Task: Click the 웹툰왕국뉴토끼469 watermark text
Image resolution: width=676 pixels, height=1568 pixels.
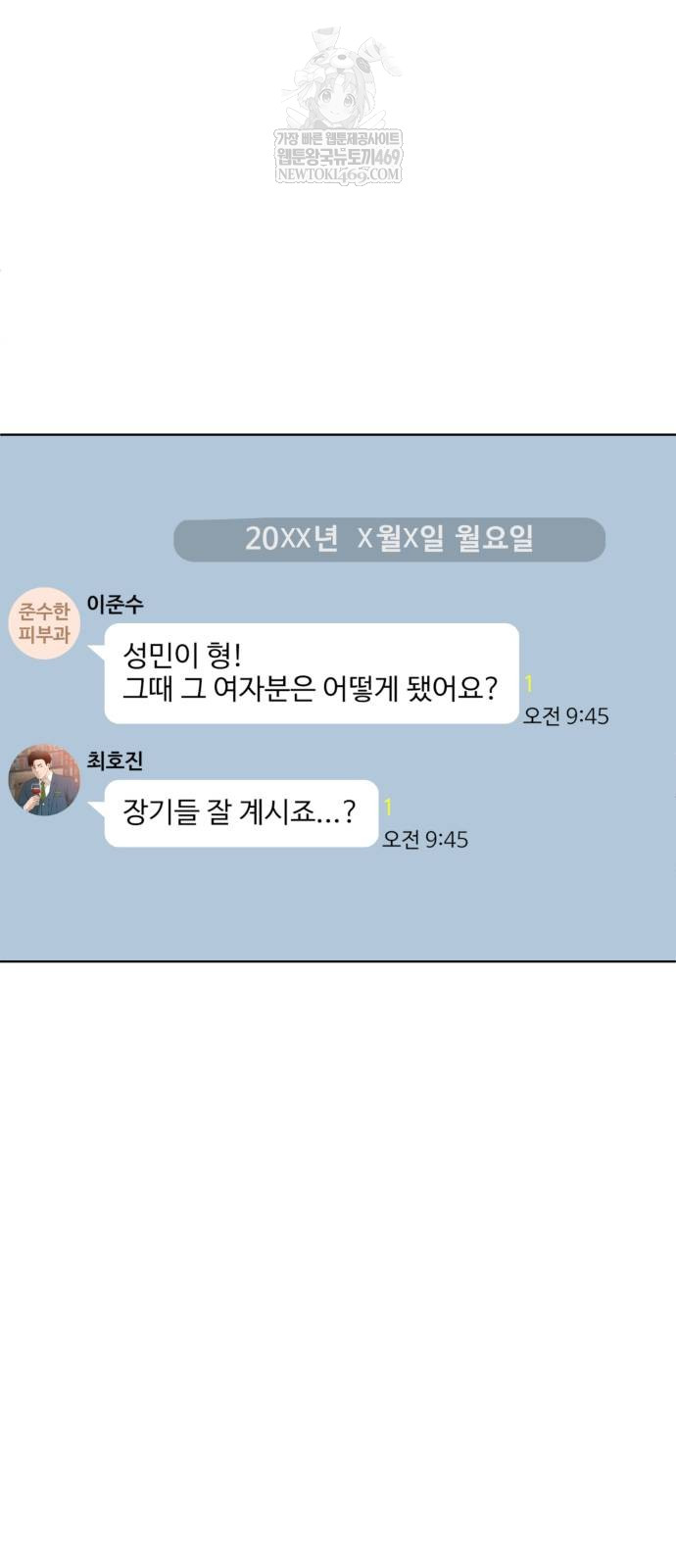Action: [x=339, y=157]
